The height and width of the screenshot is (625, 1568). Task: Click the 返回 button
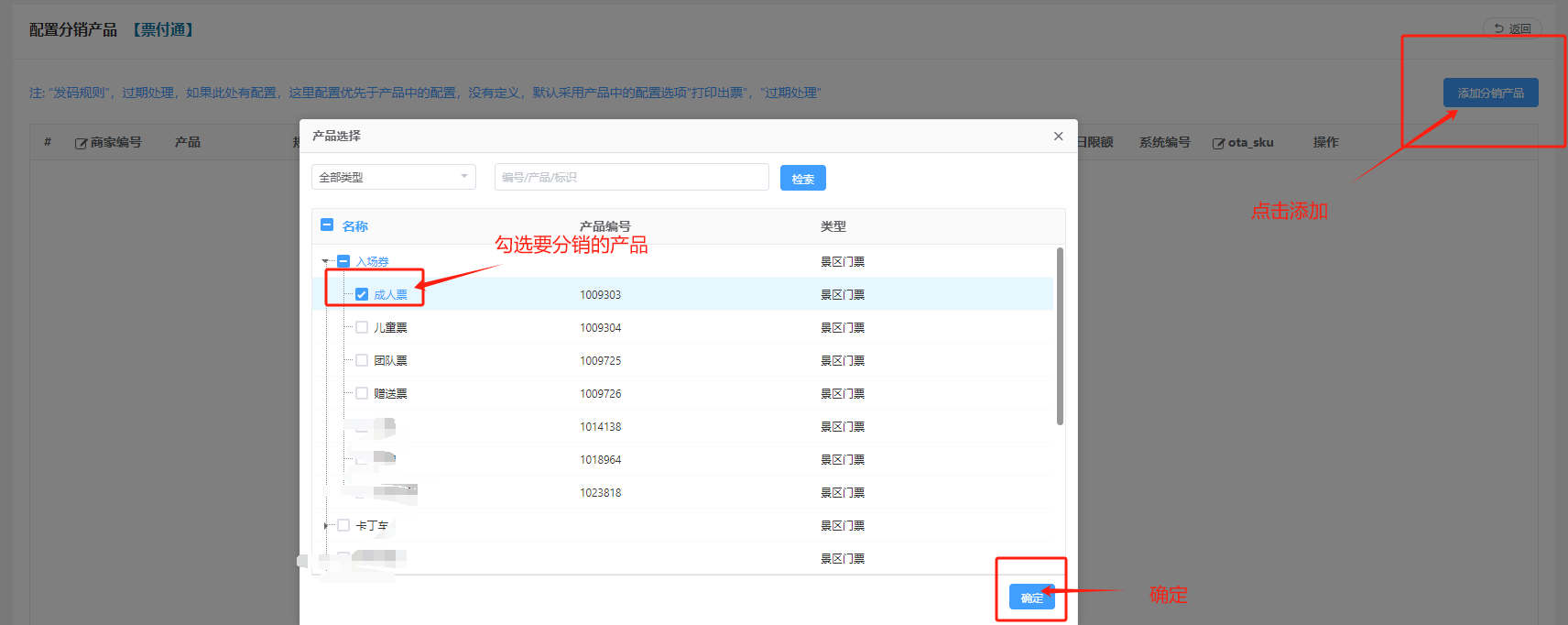[1512, 28]
